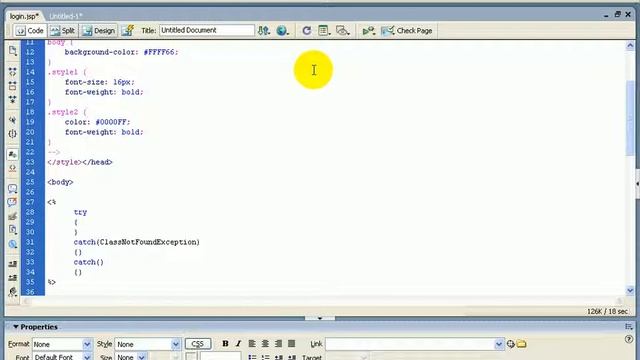Justify text in Properties panel
Viewport: 640px width, 360px height.
click(x=291, y=344)
